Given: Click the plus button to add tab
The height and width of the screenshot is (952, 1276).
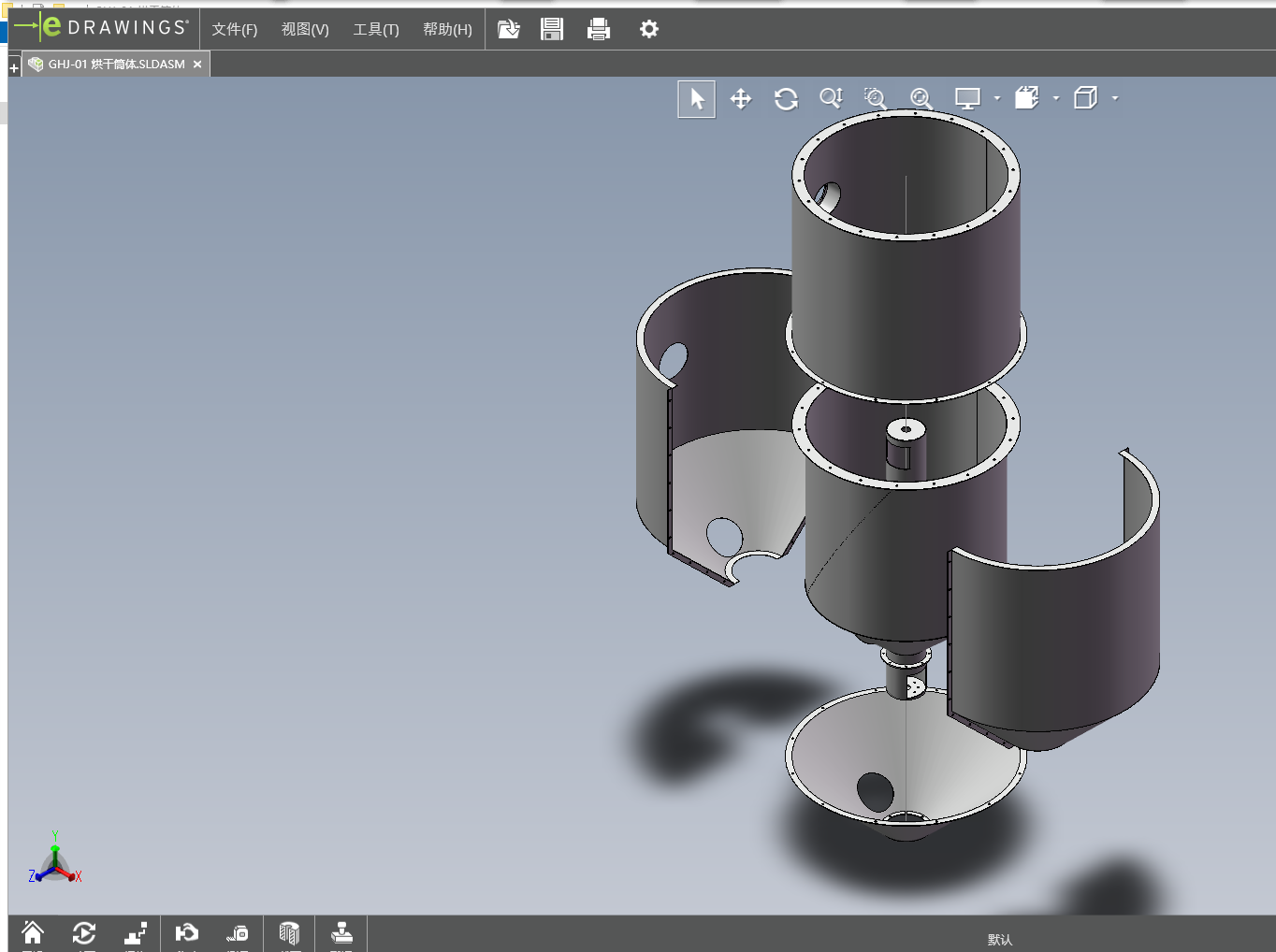Looking at the screenshot, I should click(x=14, y=68).
